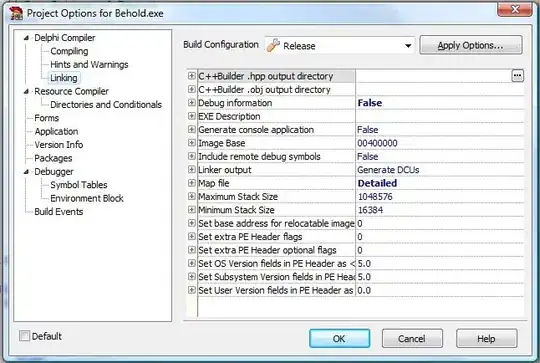This screenshot has height=363, width=540.
Task: Confirm settings with the OK button
Action: (340, 339)
